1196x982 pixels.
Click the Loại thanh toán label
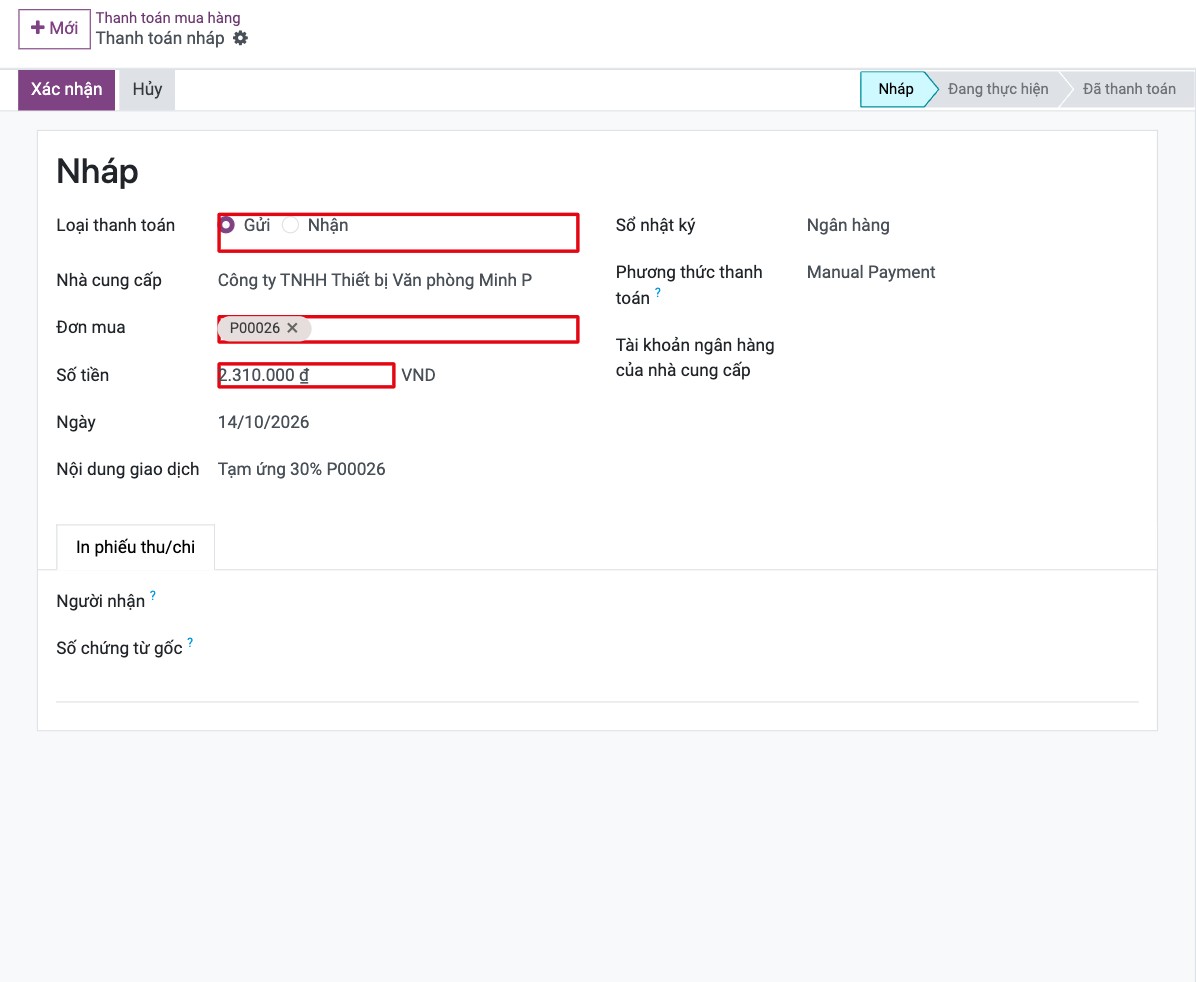tap(116, 225)
